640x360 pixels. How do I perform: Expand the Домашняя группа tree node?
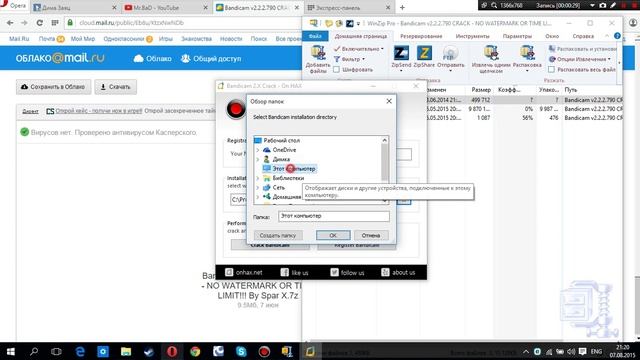coord(258,197)
